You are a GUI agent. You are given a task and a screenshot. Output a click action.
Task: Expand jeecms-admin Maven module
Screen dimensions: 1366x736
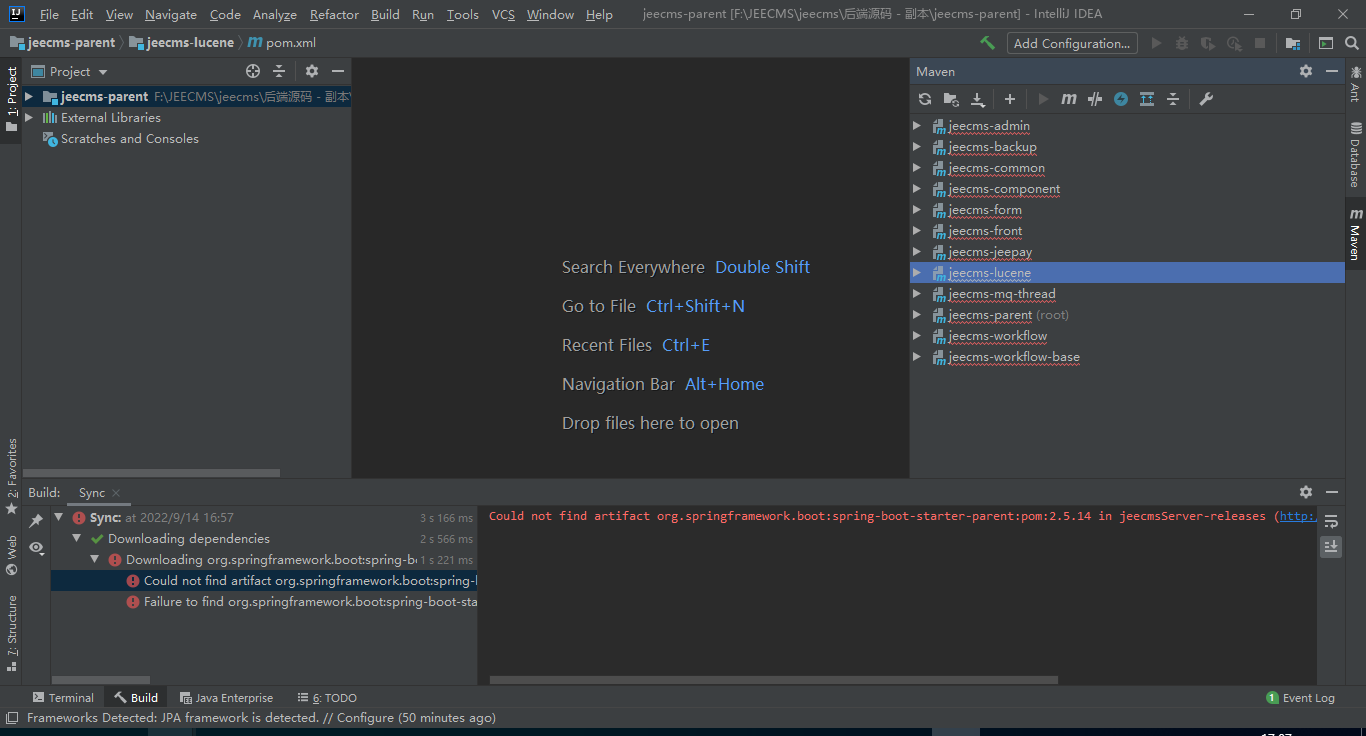(917, 126)
